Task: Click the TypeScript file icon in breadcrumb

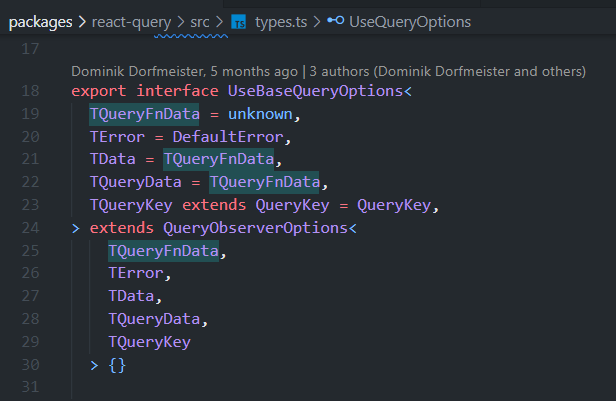Action: tap(238, 22)
